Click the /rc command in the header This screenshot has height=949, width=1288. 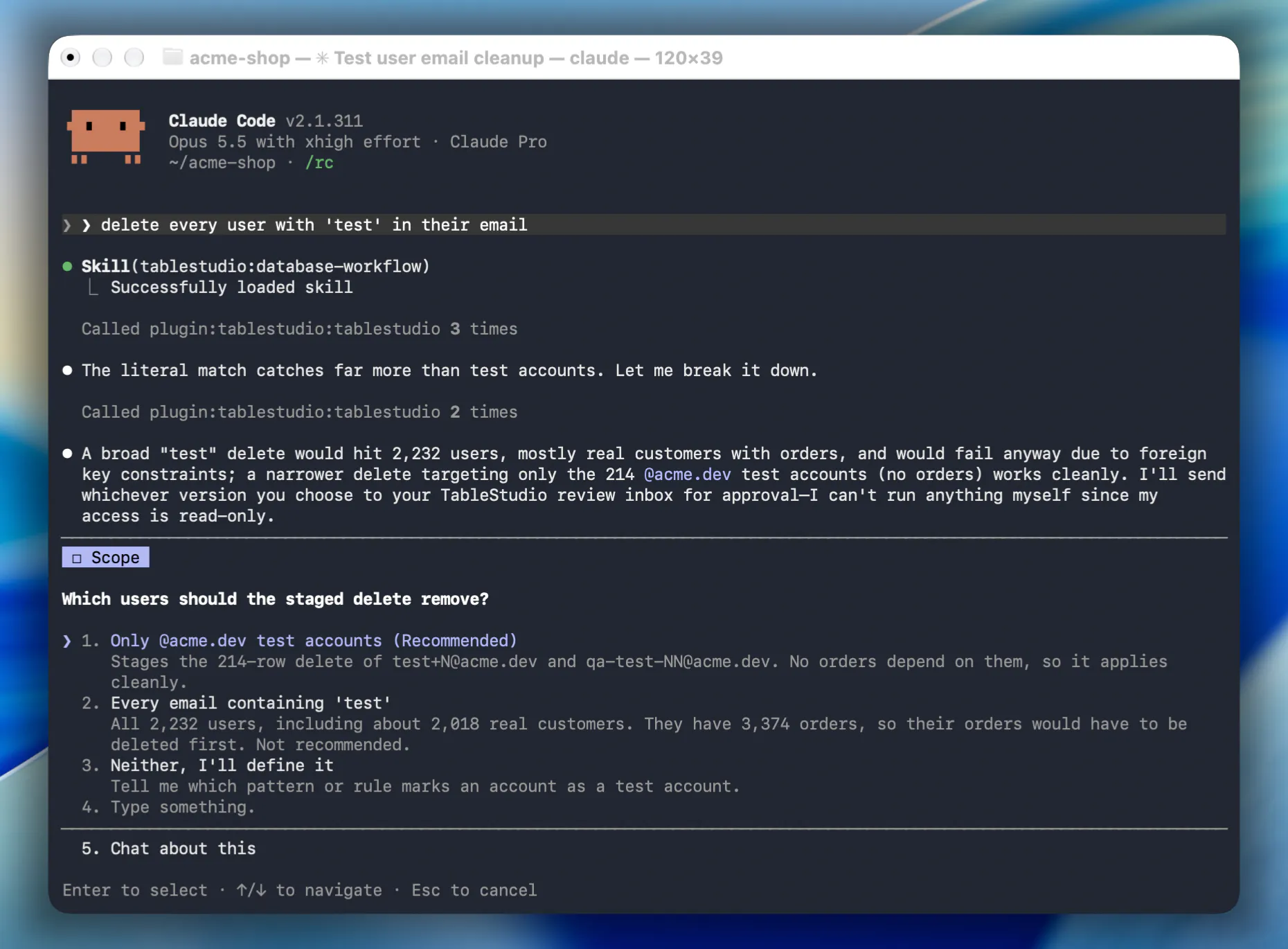click(x=319, y=163)
